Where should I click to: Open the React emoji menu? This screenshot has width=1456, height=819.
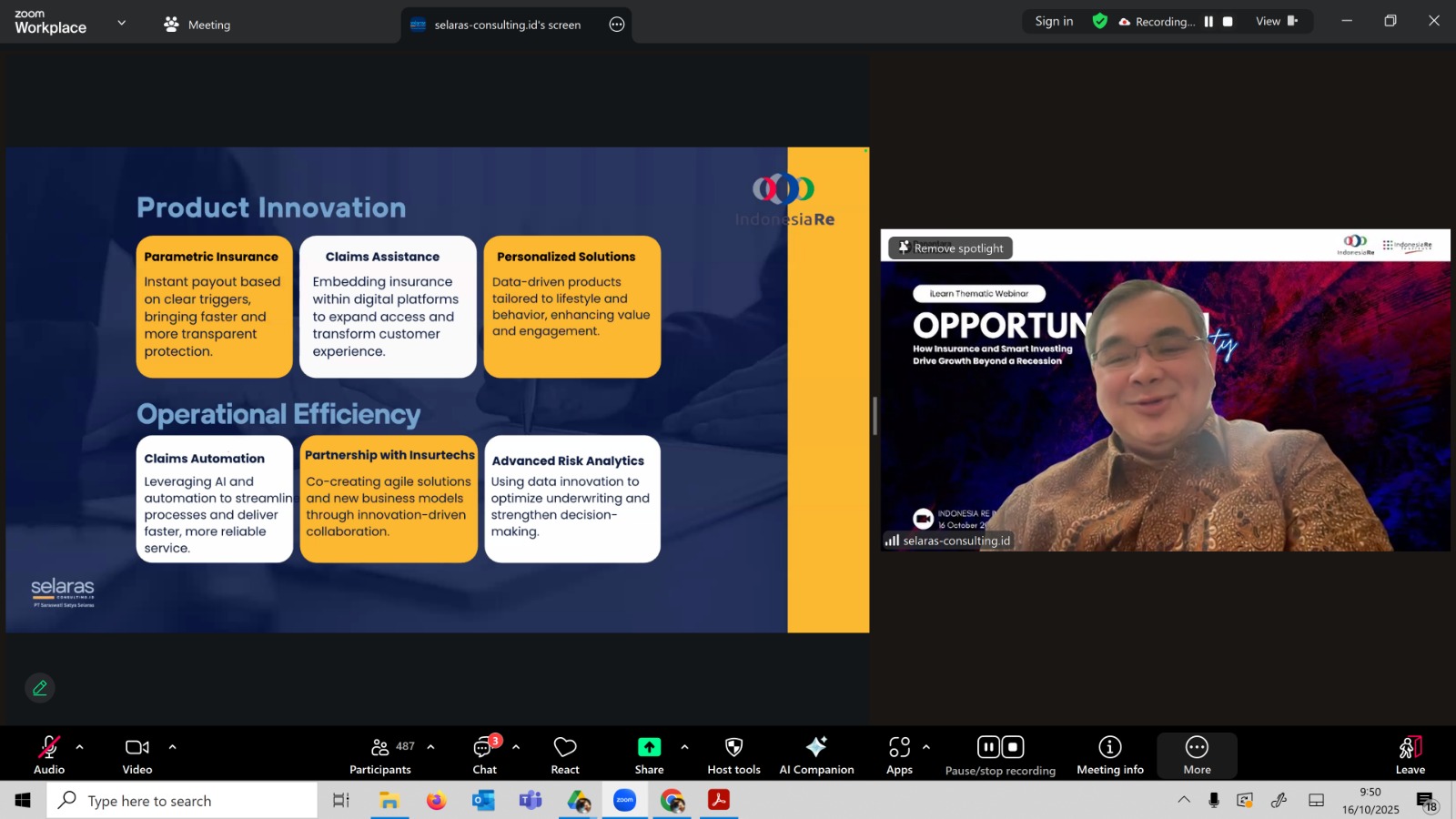pos(565,755)
